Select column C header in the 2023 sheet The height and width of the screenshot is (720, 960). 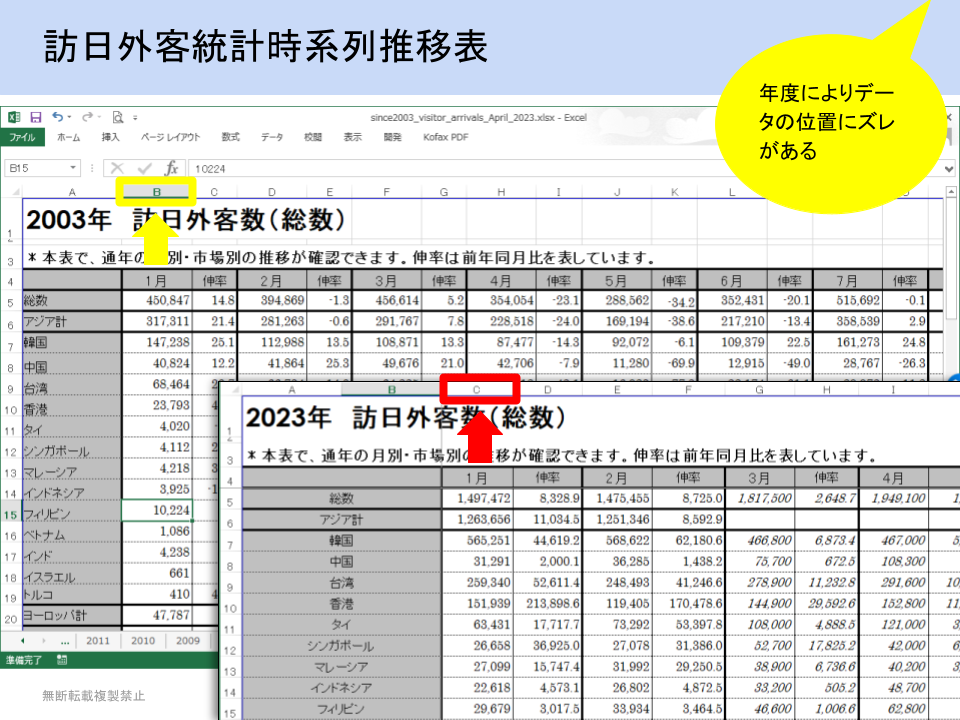[477, 390]
